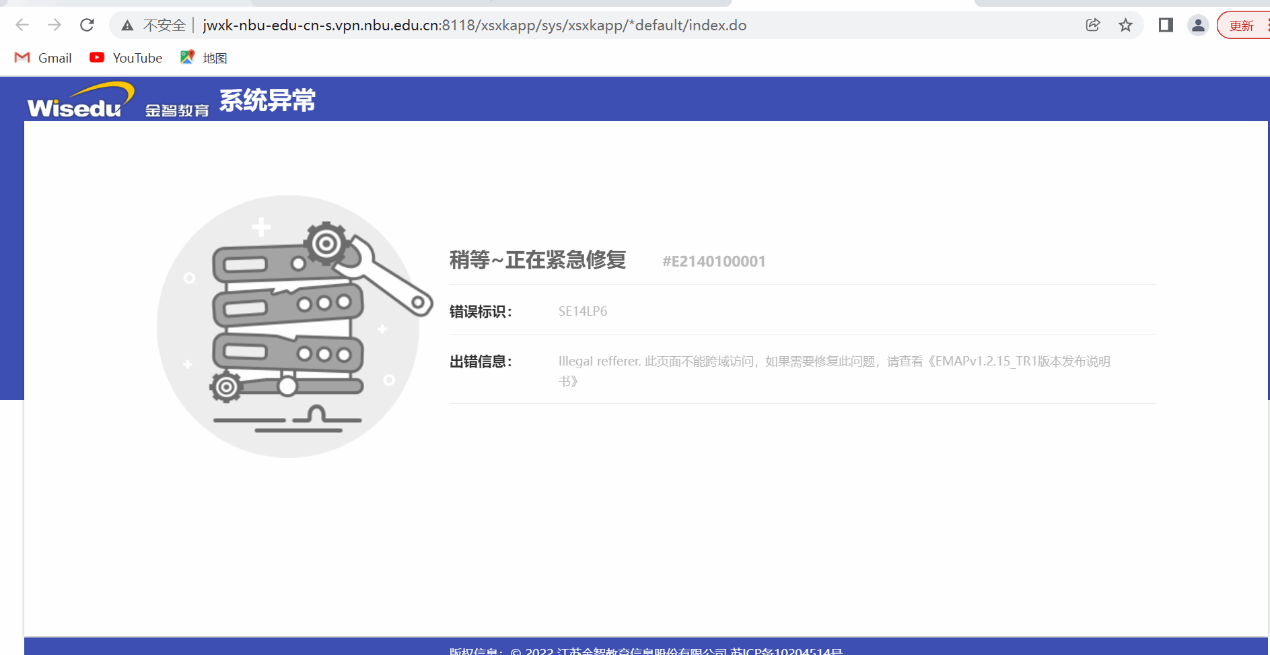Click the address bar URL
1270x655 pixels.
click(x=474, y=25)
